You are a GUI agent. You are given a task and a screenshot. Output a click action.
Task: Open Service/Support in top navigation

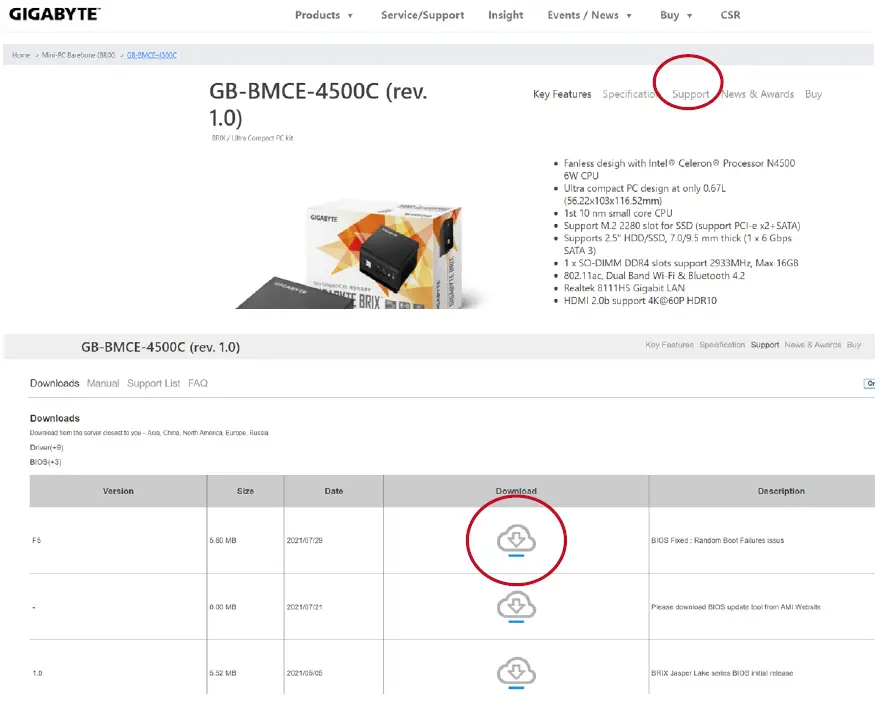point(423,15)
